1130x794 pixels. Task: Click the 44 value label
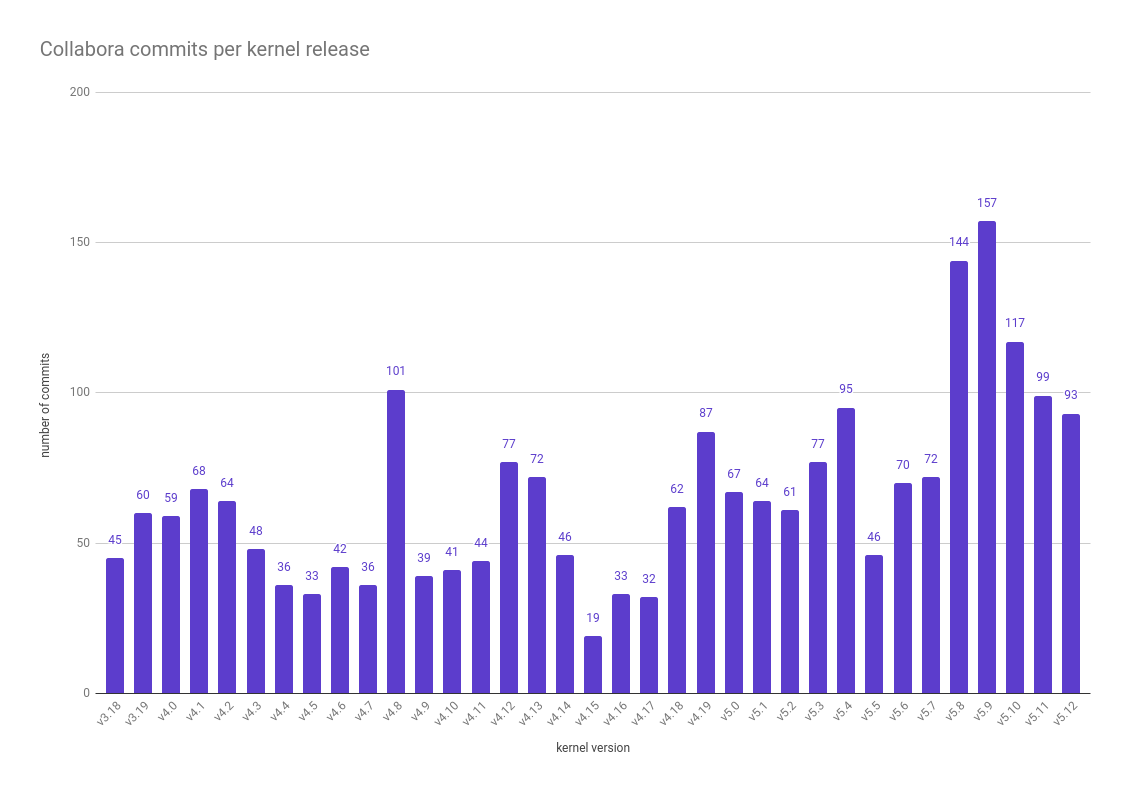coord(481,543)
